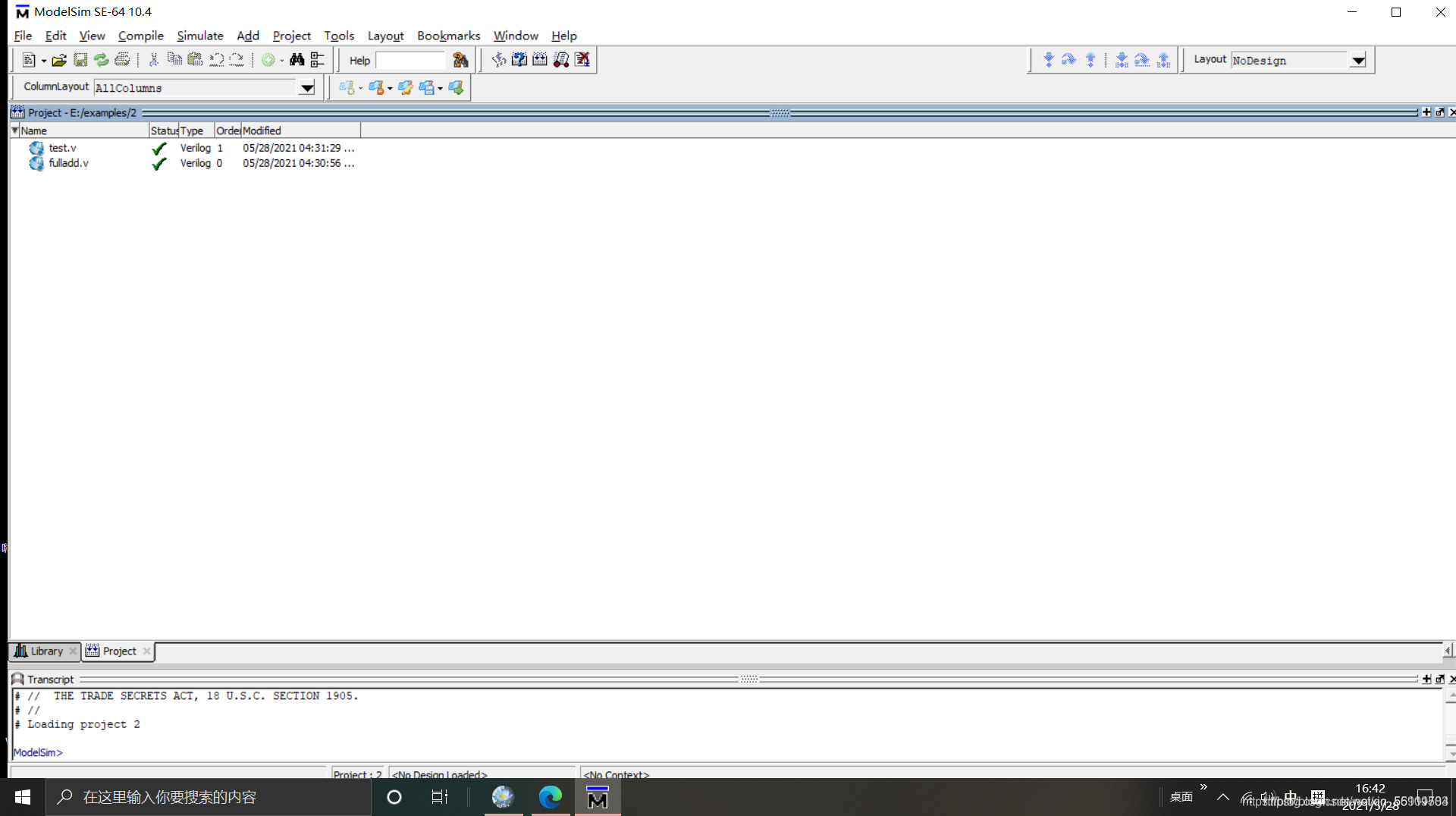Select the fulladd.v file row
Viewport: 1456px width, 816px height.
185,163
